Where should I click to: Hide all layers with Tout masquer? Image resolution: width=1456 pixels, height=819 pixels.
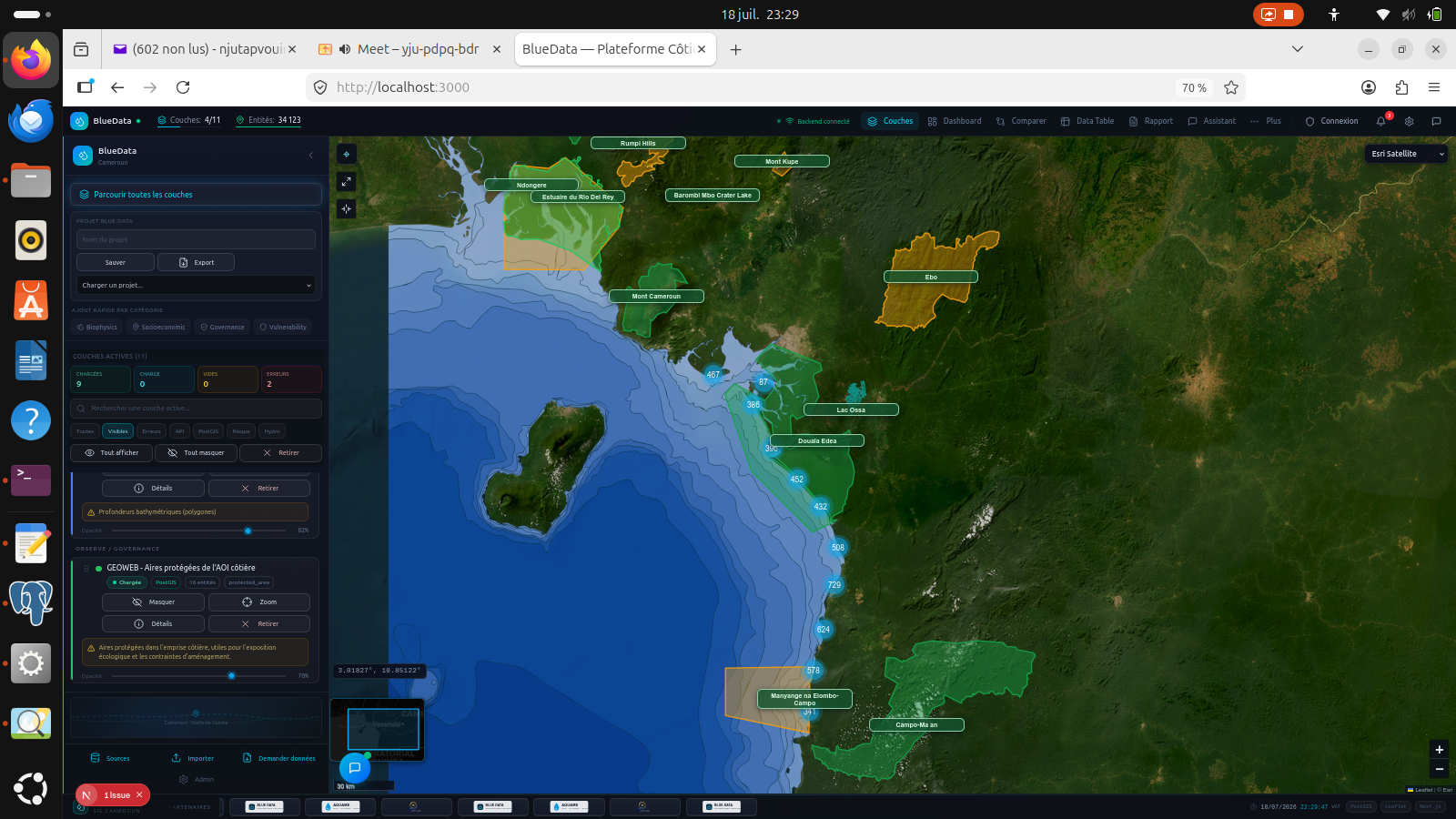tap(195, 453)
